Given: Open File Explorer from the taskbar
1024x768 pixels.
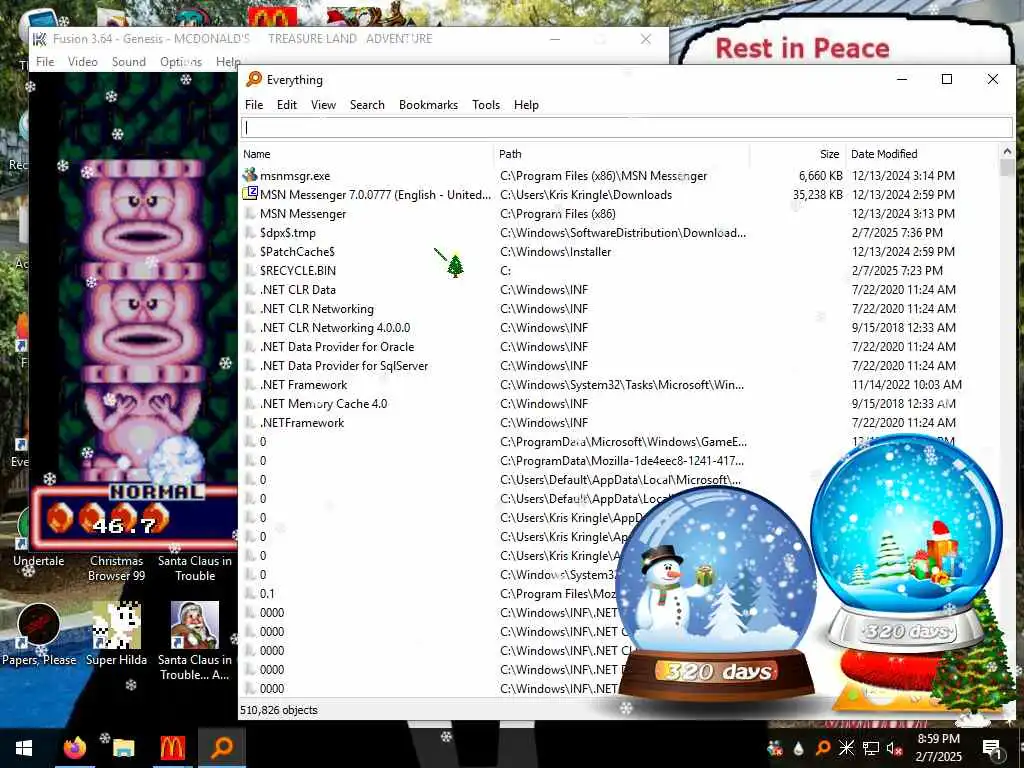Looking at the screenshot, I should [123, 748].
